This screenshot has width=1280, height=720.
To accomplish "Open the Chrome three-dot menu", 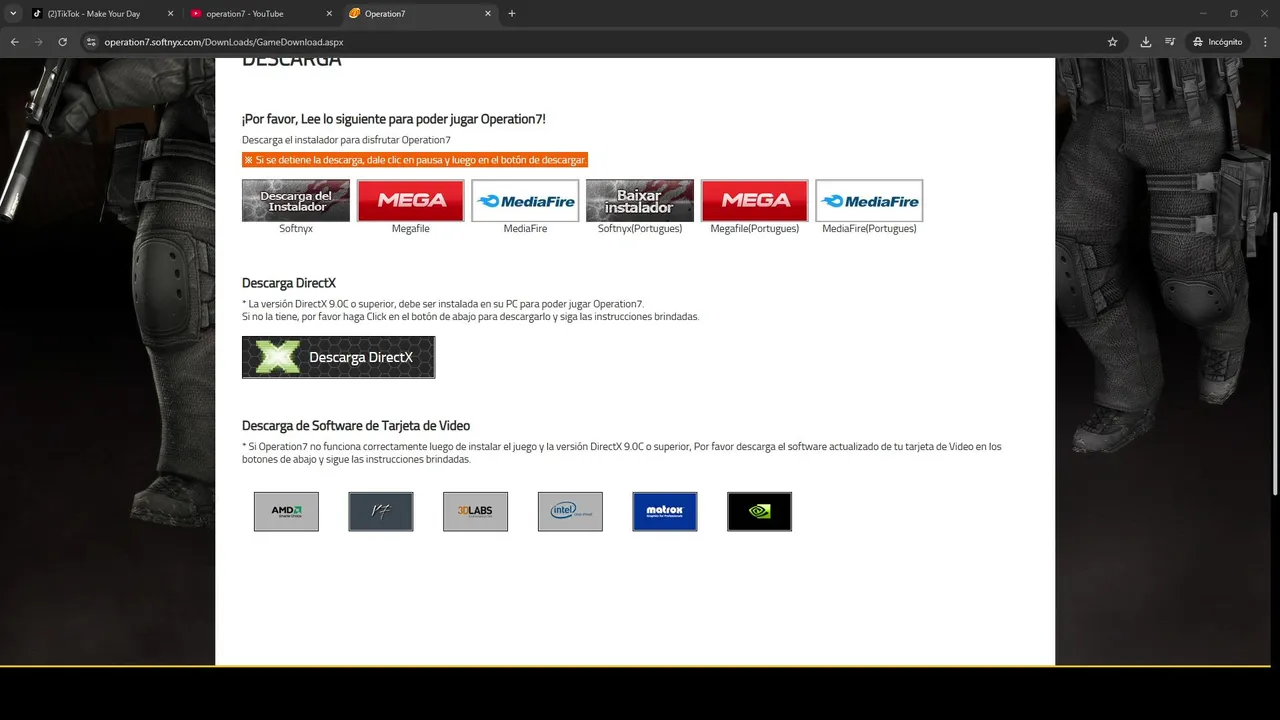I will pos(1264,42).
